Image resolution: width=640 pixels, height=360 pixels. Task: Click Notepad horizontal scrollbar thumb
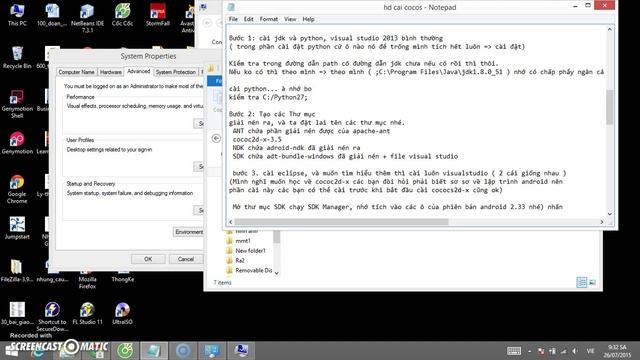(x=341, y=222)
